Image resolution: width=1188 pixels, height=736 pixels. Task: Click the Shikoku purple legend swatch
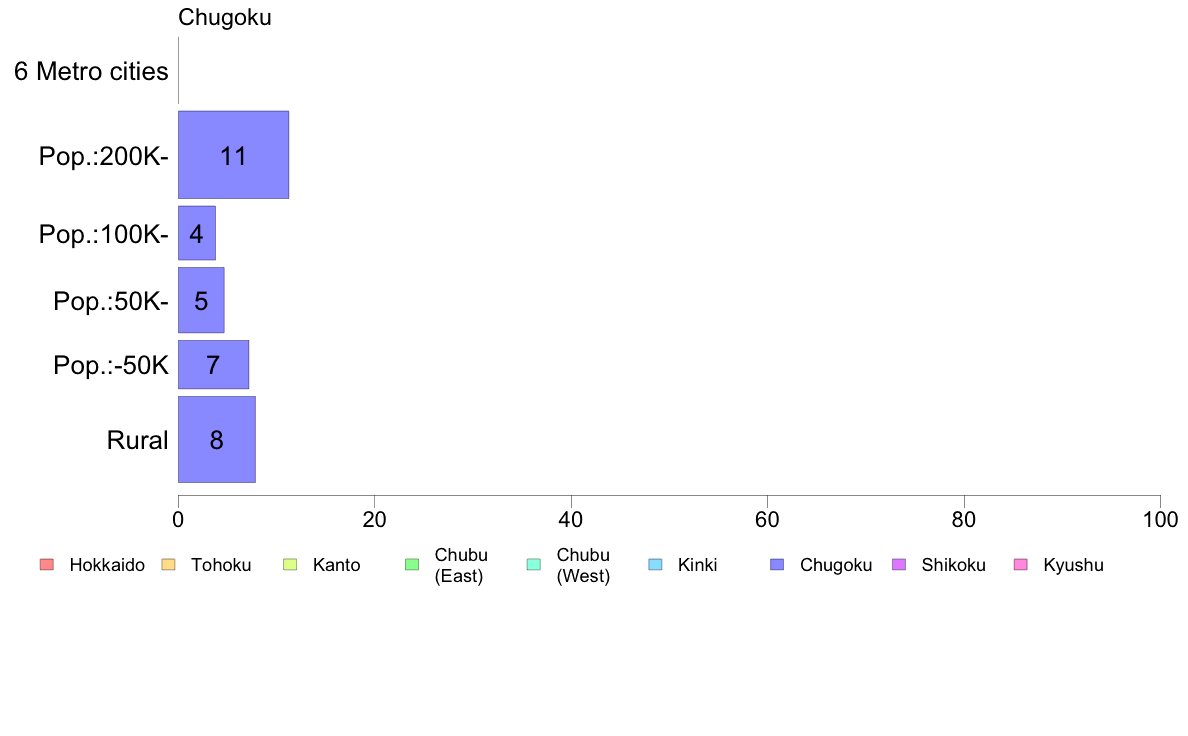899,565
